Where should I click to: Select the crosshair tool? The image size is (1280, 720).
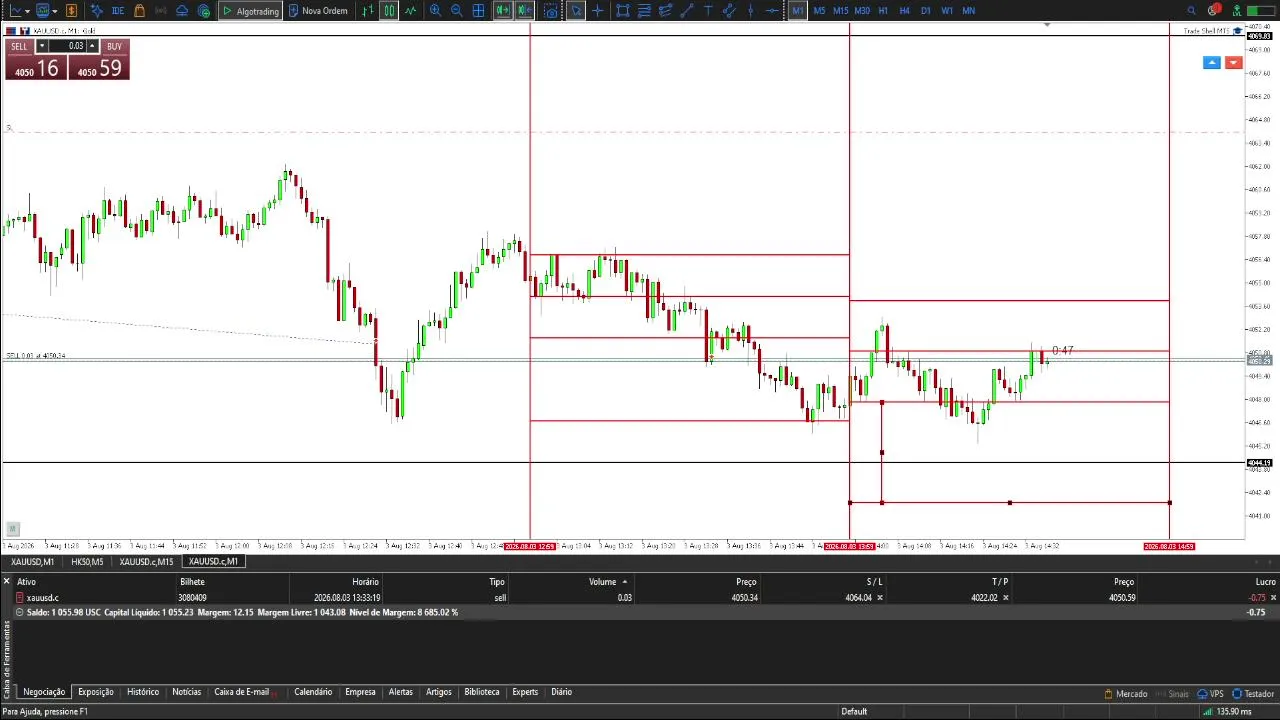[597, 10]
